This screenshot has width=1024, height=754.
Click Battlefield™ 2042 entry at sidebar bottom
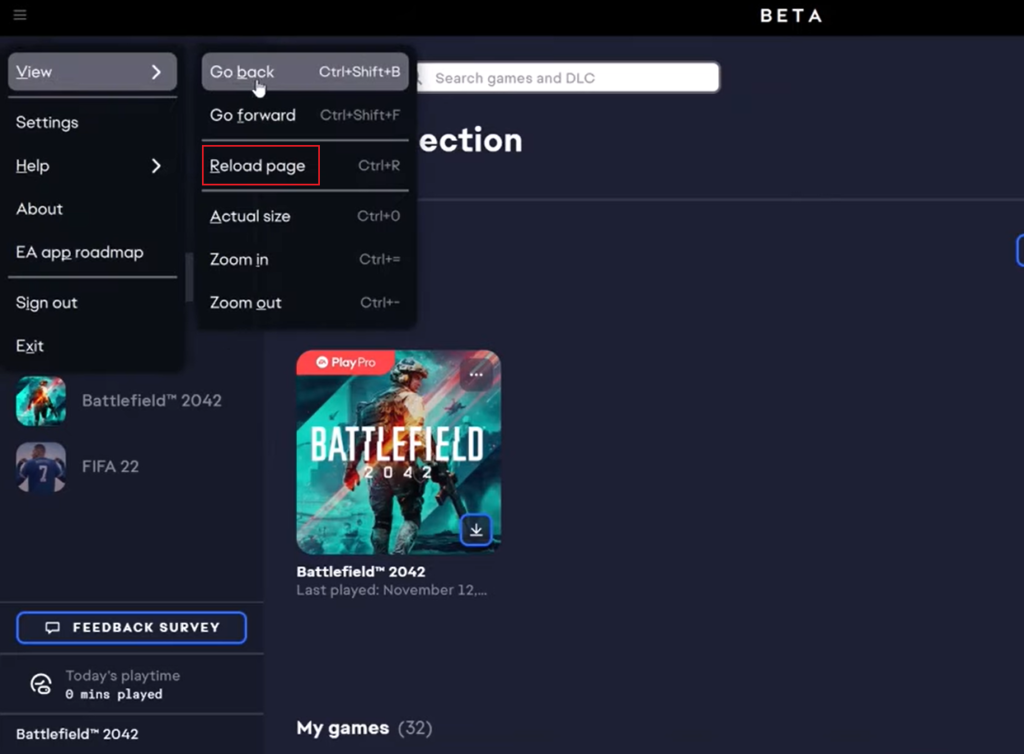pos(77,734)
